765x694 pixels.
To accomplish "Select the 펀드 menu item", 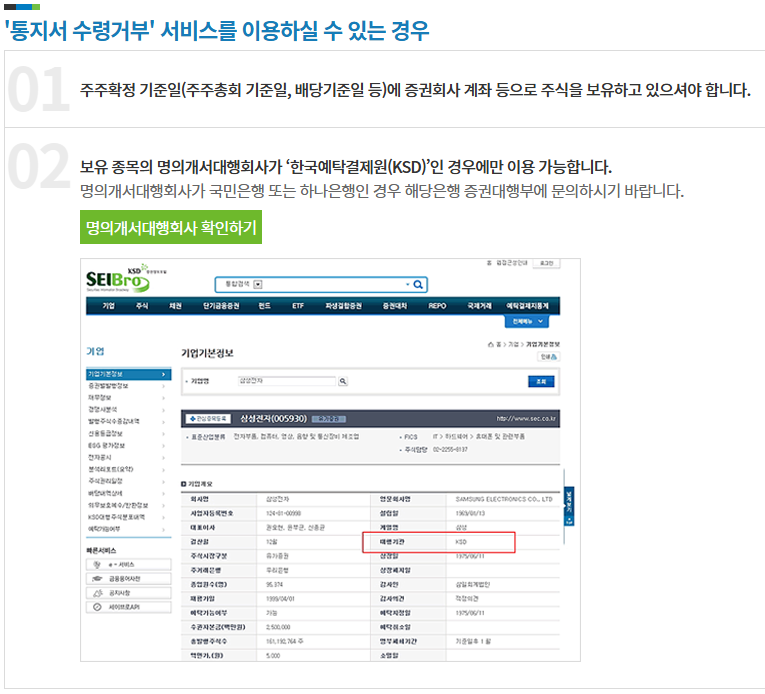I will tap(264, 306).
